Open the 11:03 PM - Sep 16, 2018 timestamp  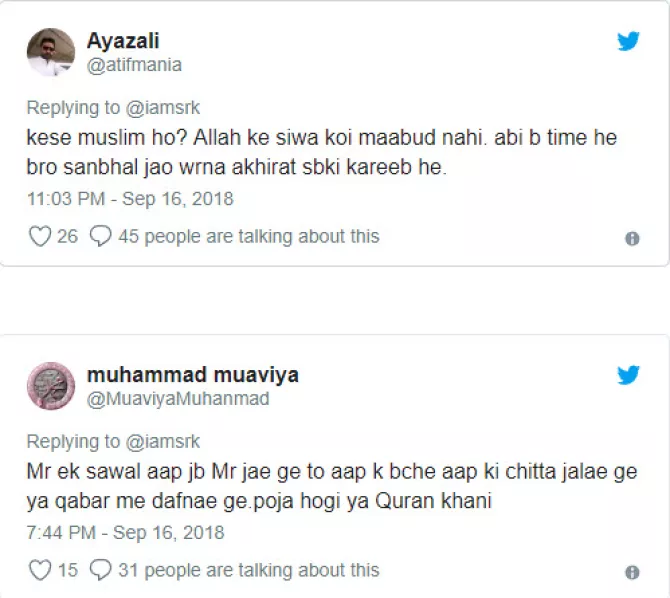click(130, 199)
